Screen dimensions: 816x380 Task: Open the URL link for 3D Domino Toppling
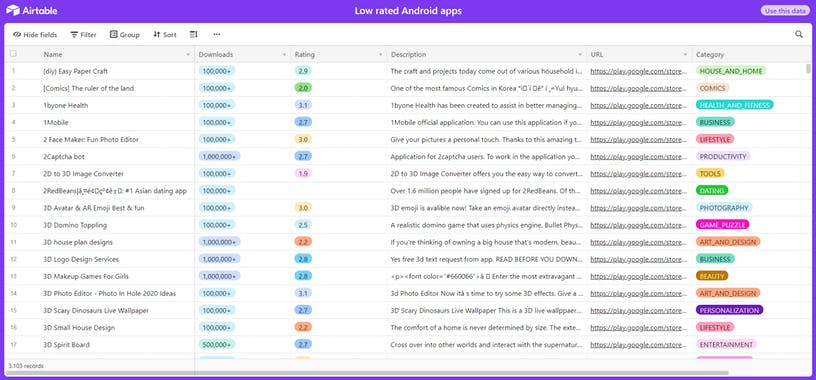[639, 225]
